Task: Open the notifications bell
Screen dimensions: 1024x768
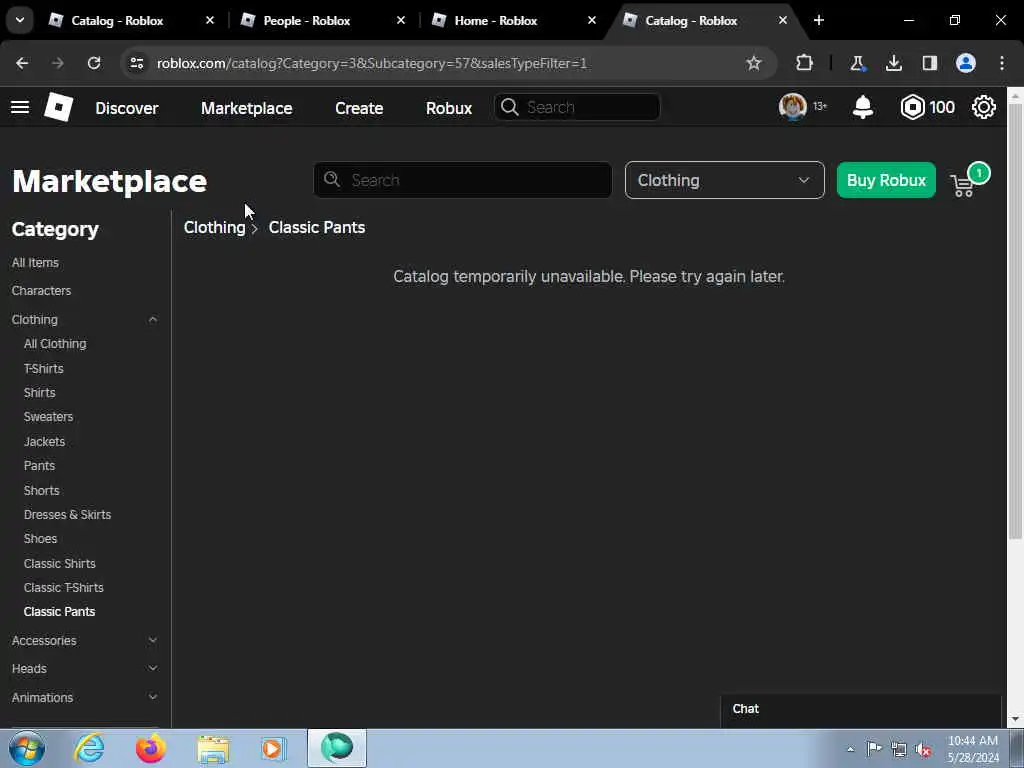Action: (863, 107)
